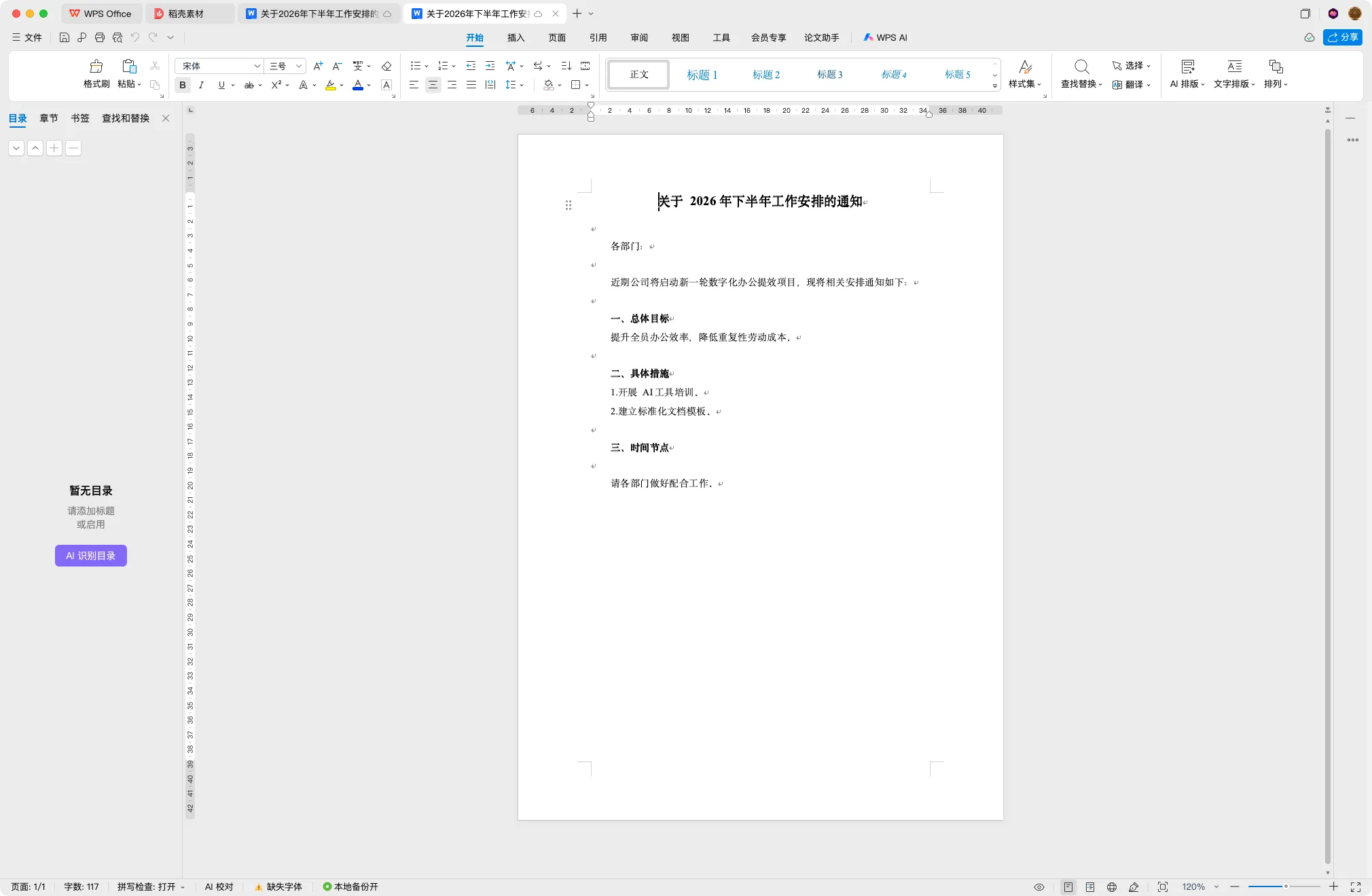Click the full screen icon in the status bar

click(x=1356, y=886)
